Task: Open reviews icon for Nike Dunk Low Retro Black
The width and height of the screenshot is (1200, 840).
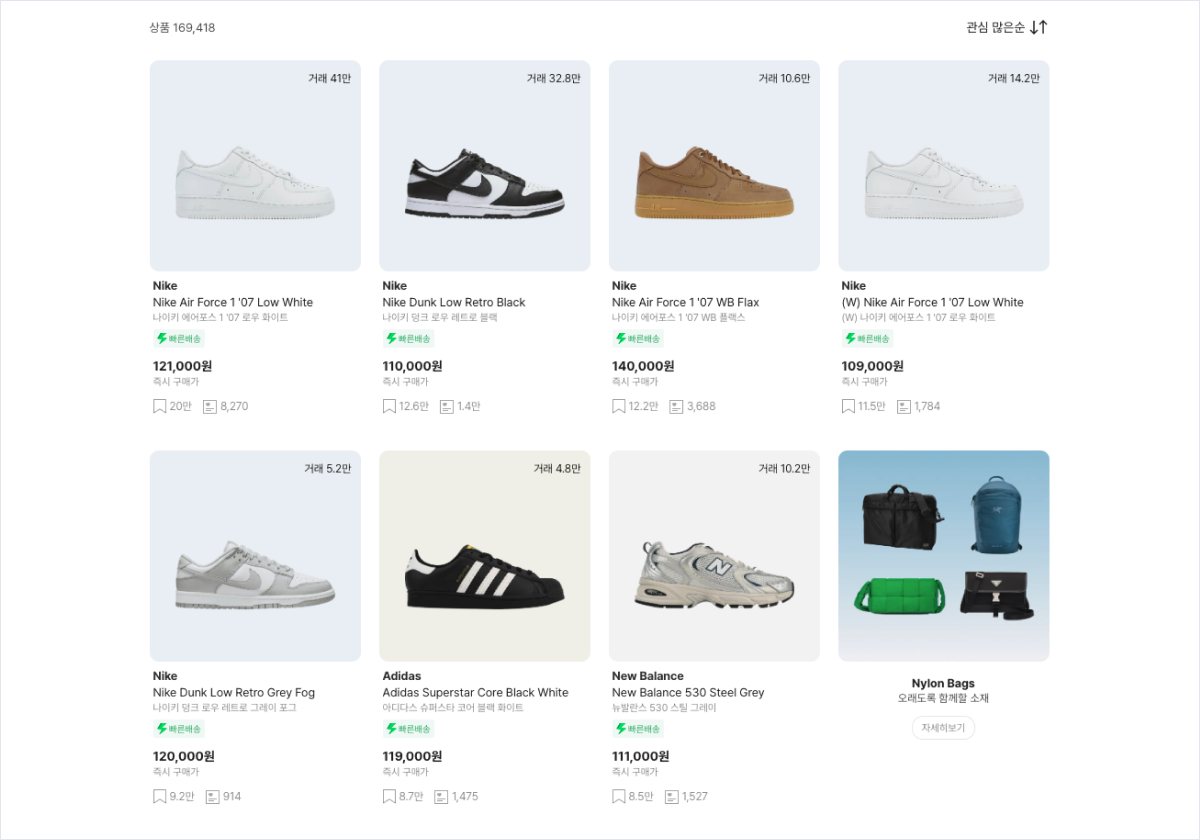Action: (x=446, y=406)
